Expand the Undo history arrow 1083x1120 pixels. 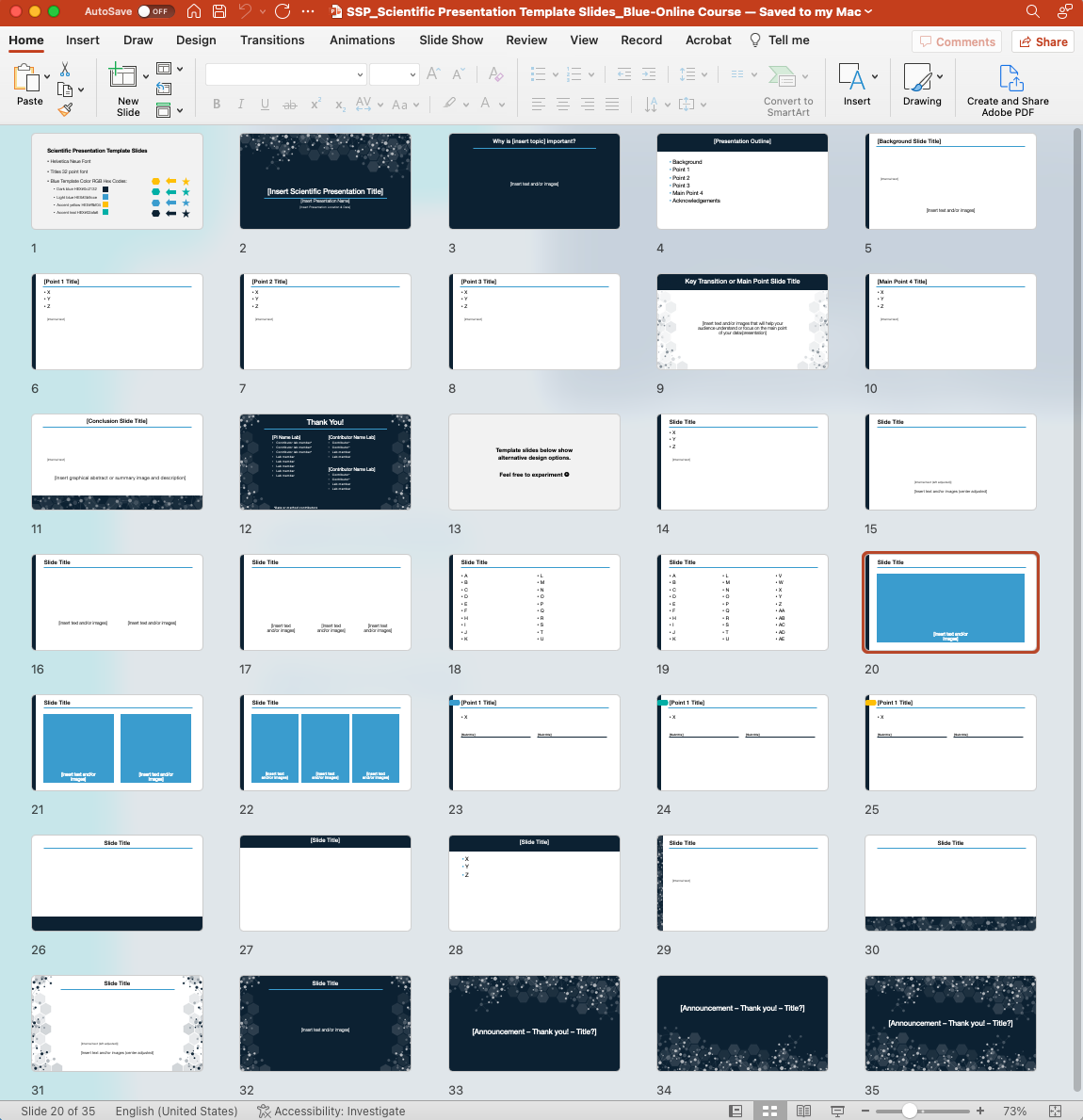pos(263,11)
